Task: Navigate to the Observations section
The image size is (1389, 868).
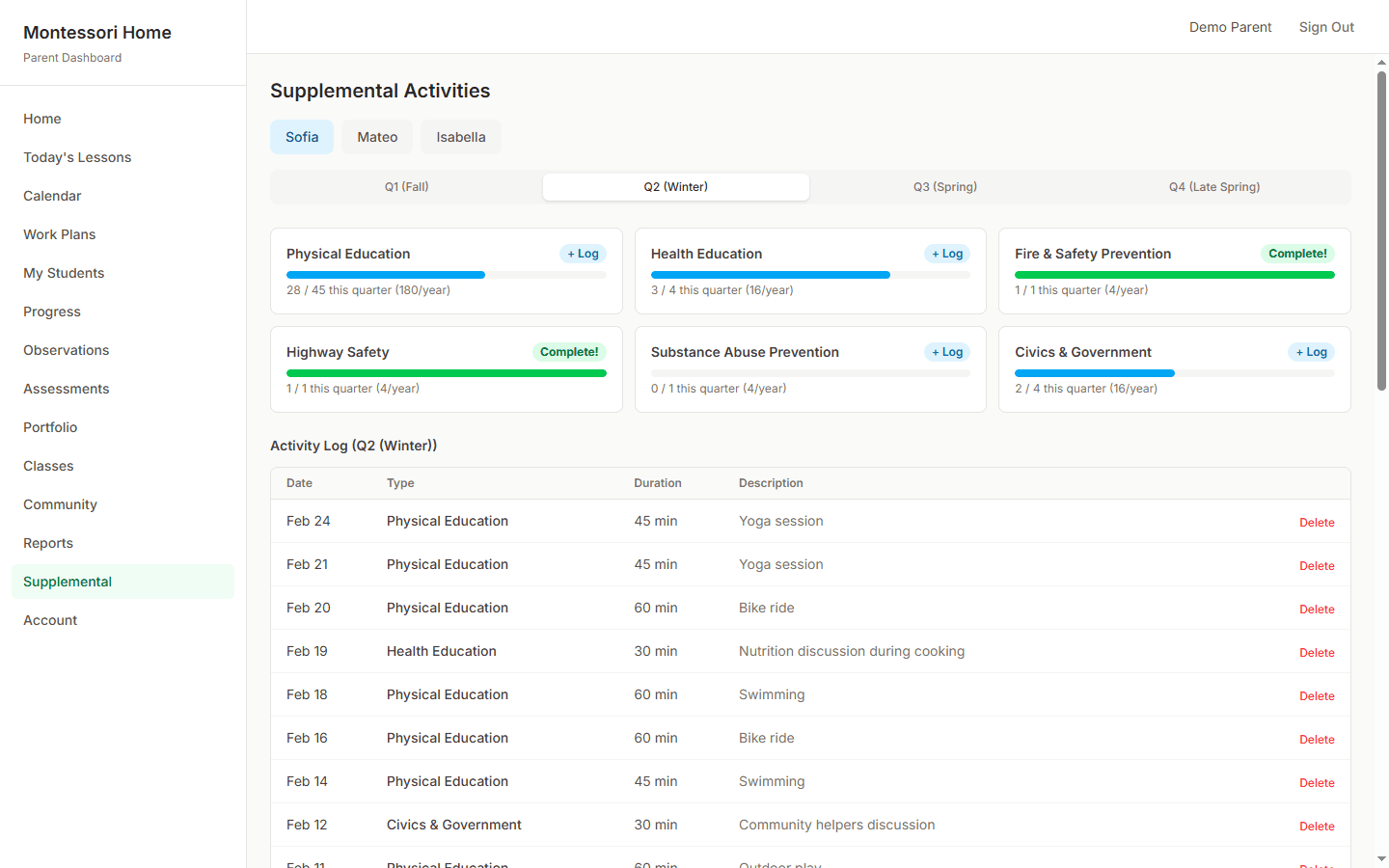Action: pyautogui.click(x=66, y=349)
